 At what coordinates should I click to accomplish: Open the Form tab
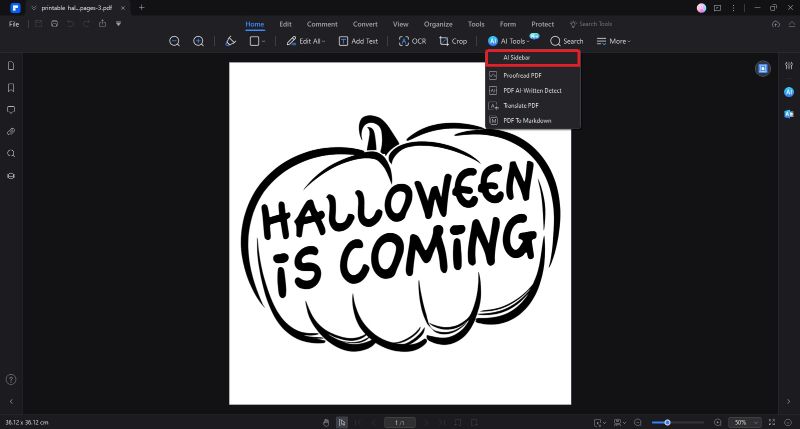pos(508,24)
